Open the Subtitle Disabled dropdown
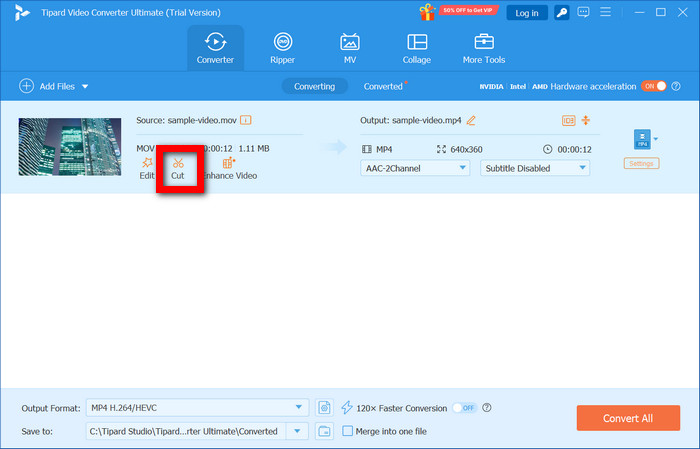The image size is (700, 449). click(x=535, y=168)
